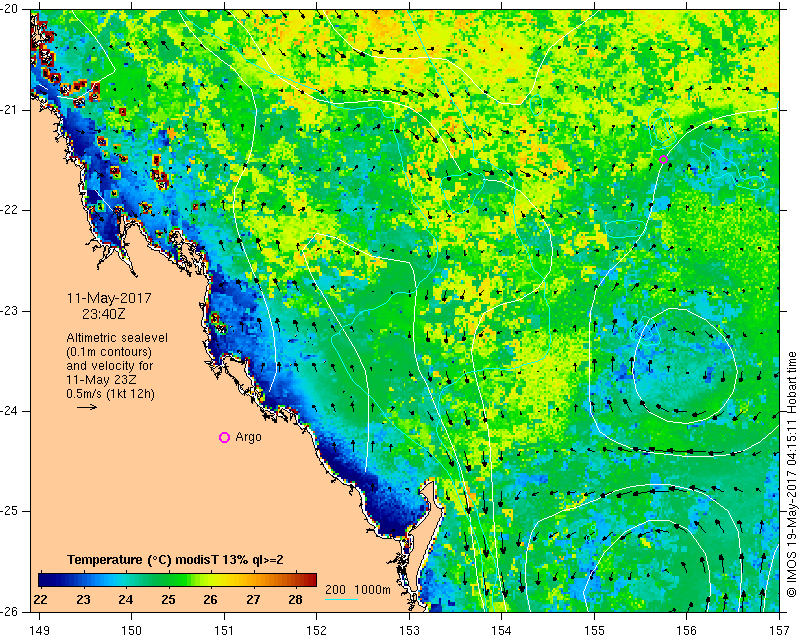Click color bar label '22'

[40, 600]
